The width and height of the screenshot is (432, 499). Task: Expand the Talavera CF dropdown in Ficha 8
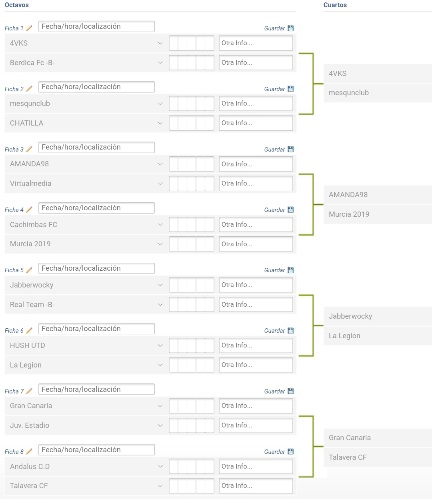85,486
